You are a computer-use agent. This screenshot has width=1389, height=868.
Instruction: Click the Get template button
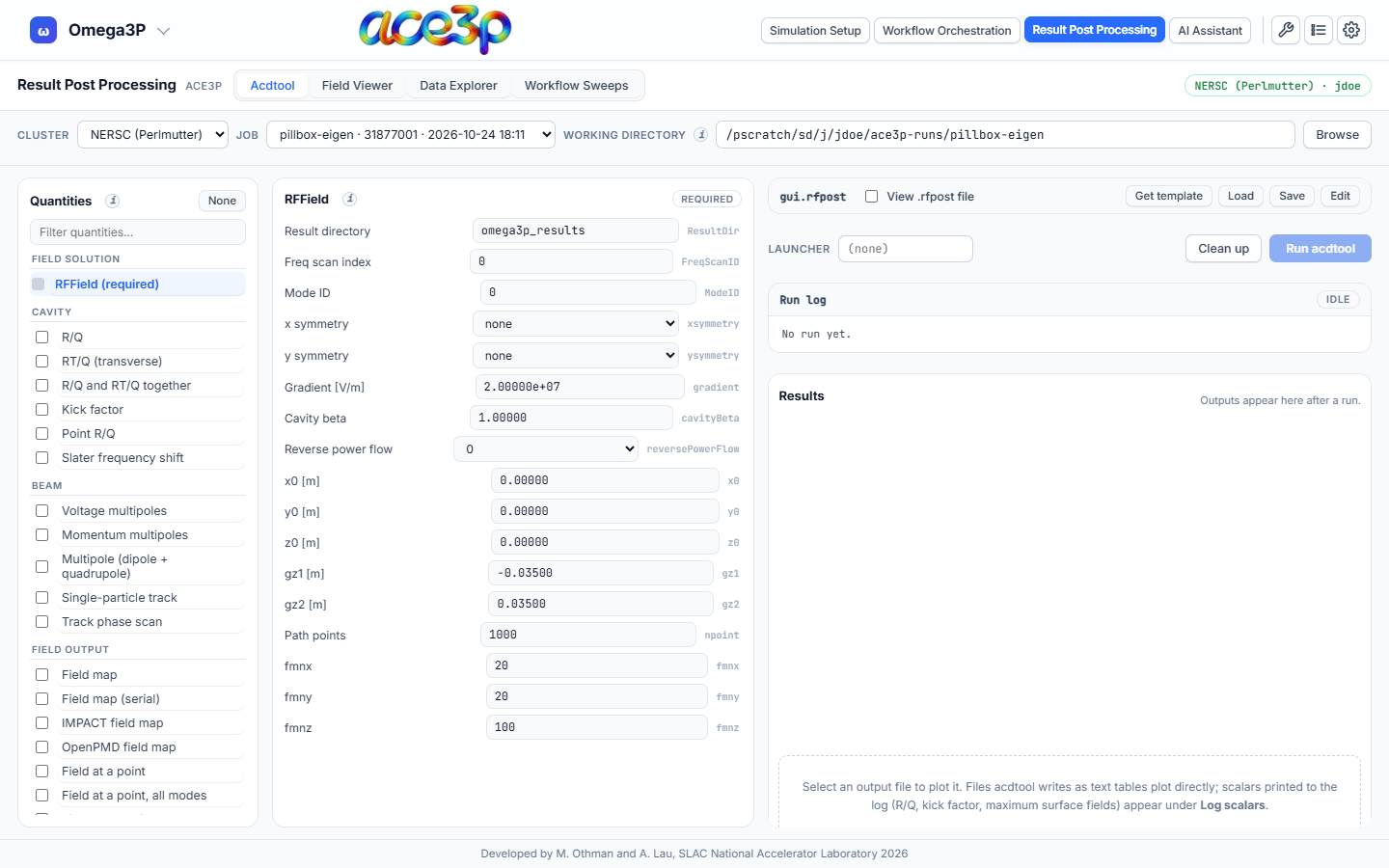click(1168, 197)
